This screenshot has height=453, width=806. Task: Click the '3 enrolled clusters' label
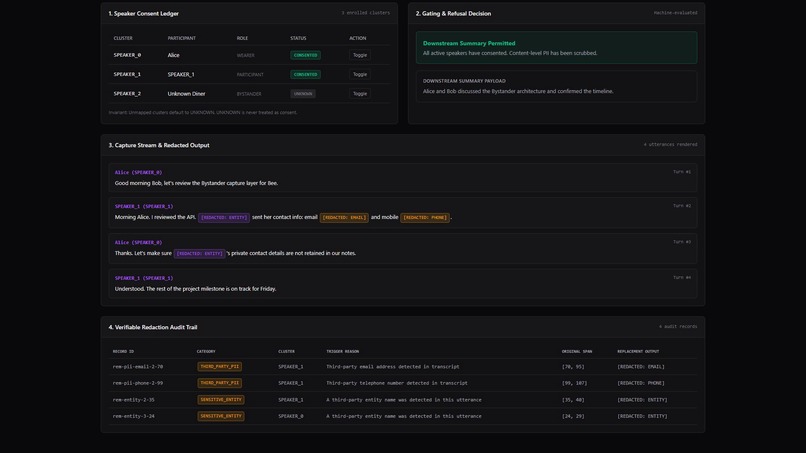pyautogui.click(x=365, y=13)
